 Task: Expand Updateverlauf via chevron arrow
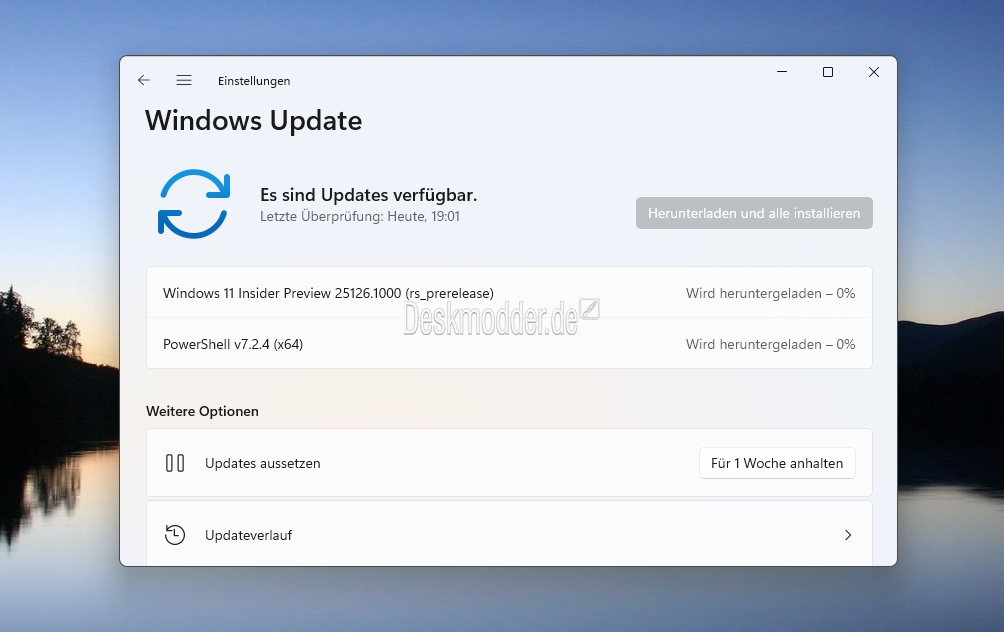click(x=848, y=535)
